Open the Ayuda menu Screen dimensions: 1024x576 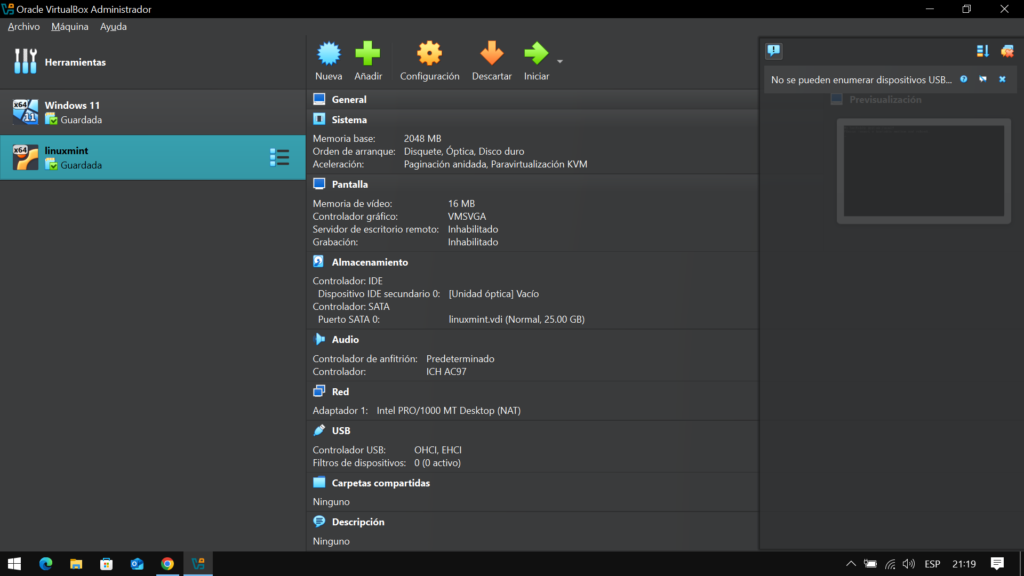coord(113,27)
